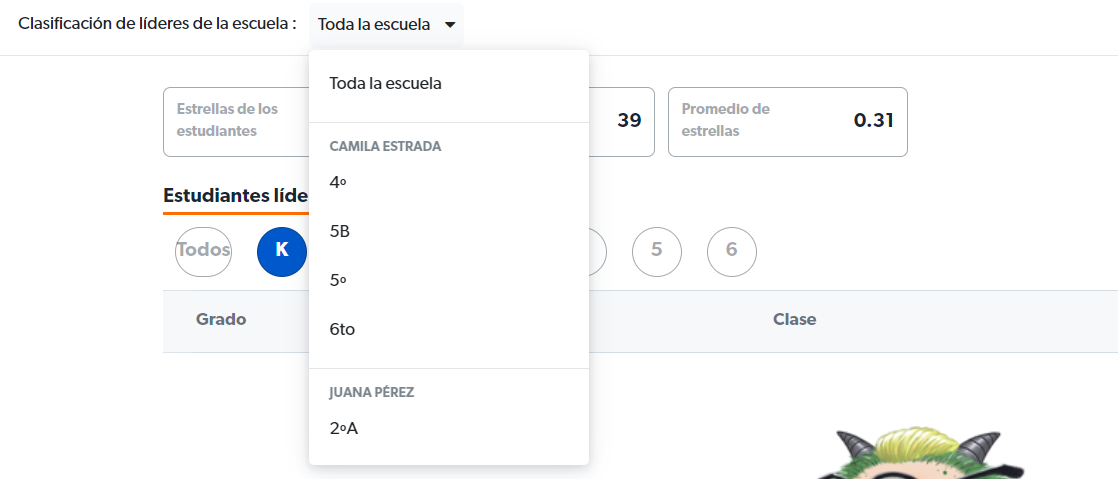Click the partly hidden grade circle left of 5
The height and width of the screenshot is (479, 1118).
tap(598, 252)
